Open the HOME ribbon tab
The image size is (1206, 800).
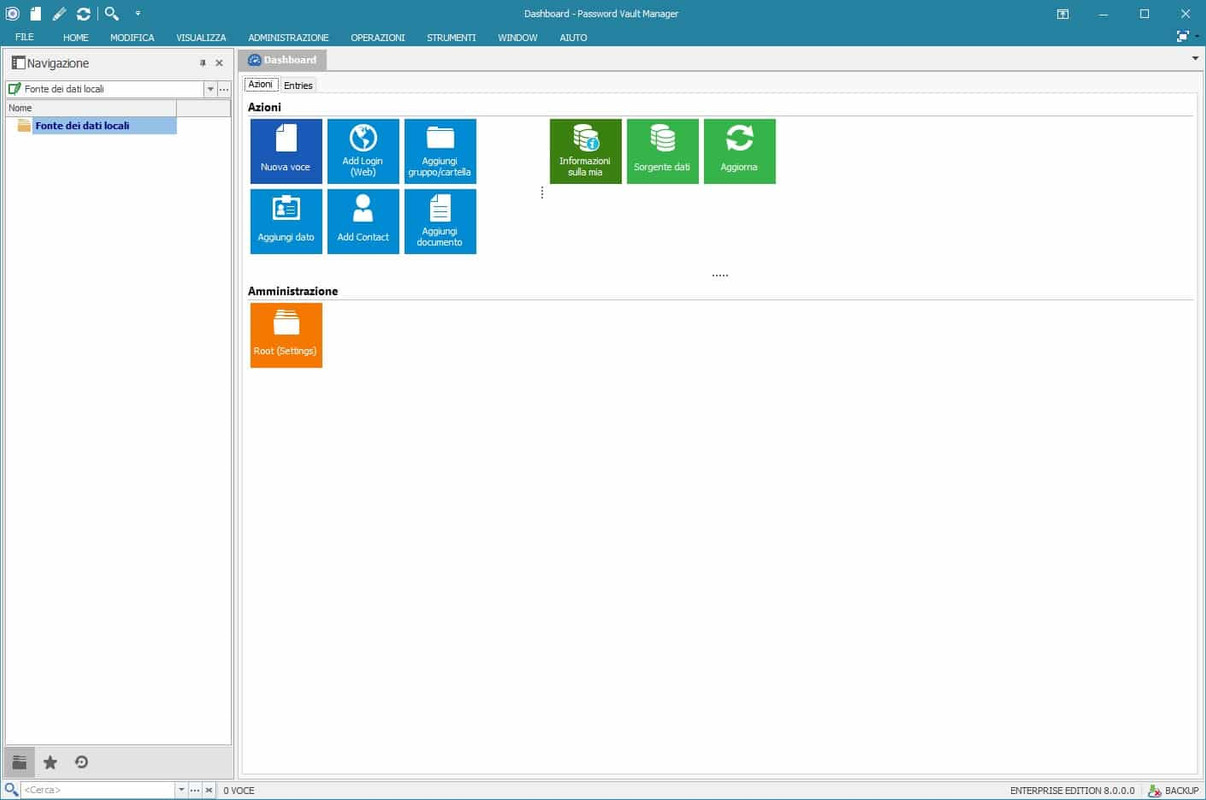76,38
